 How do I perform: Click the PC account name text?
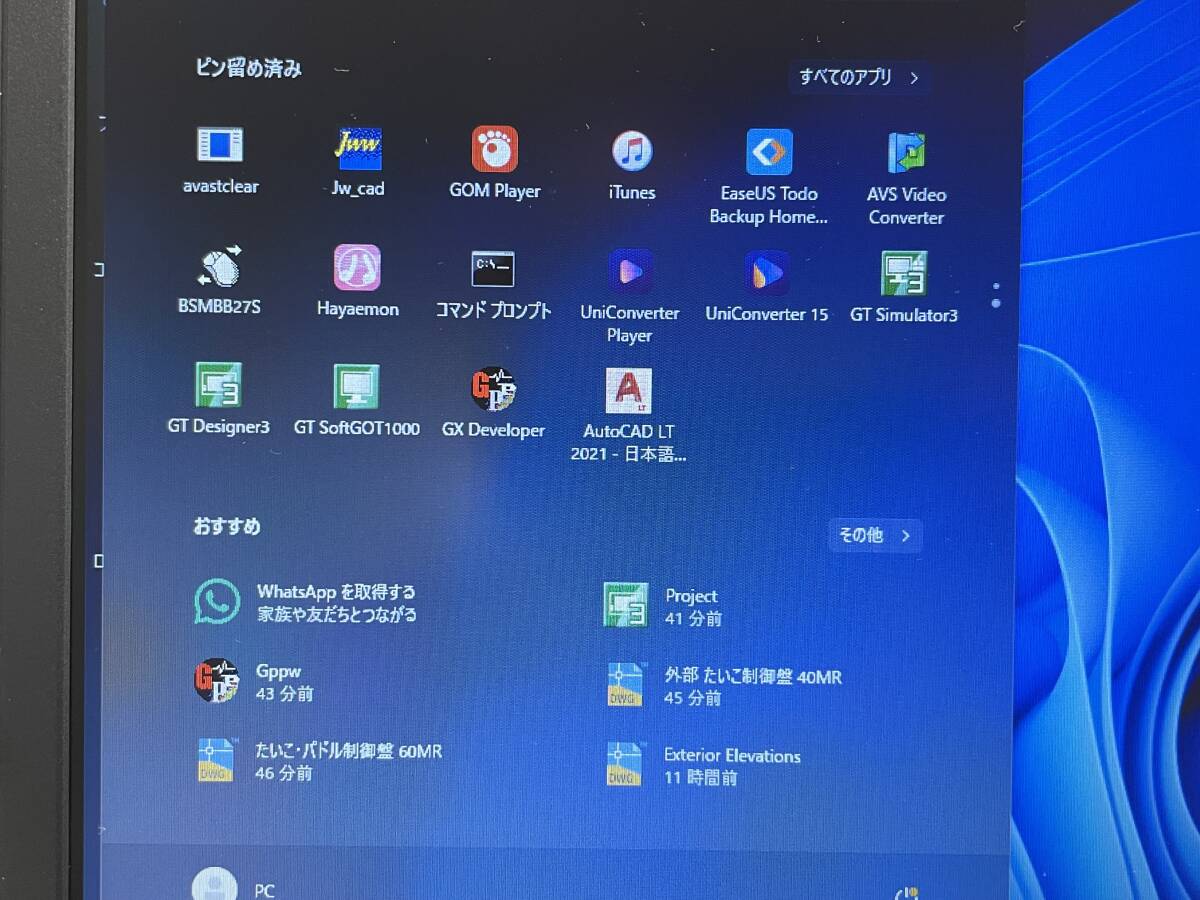tap(265, 891)
